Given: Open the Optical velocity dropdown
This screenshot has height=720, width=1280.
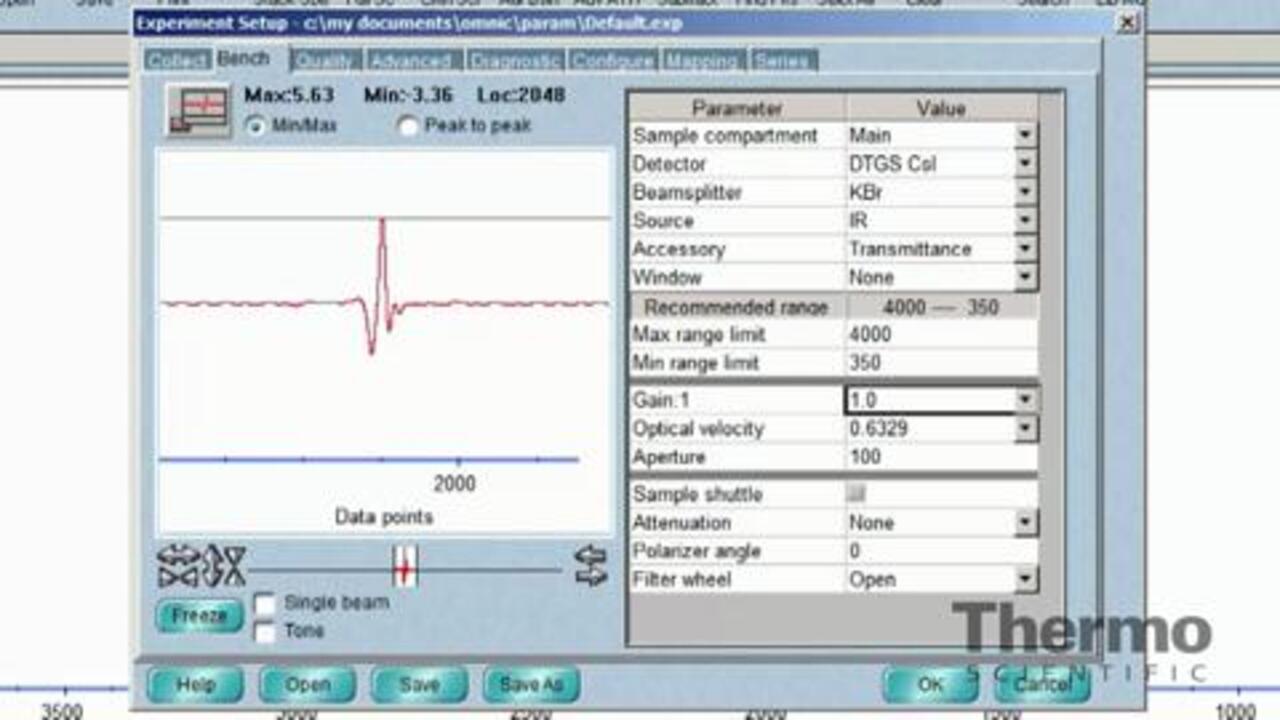Looking at the screenshot, I should [x=1025, y=429].
